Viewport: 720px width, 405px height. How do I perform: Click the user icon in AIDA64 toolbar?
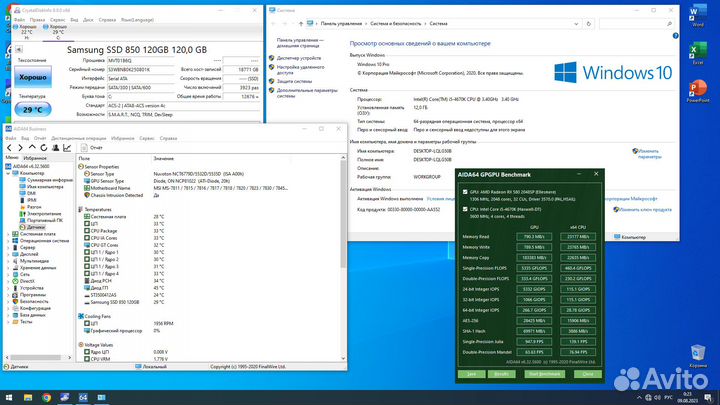[56, 147]
